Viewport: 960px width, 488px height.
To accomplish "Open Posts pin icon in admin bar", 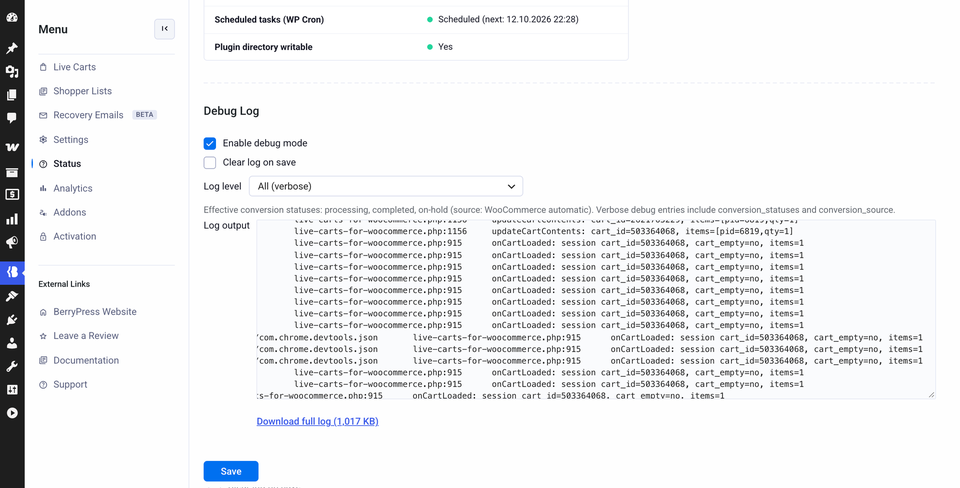I will (x=12, y=48).
